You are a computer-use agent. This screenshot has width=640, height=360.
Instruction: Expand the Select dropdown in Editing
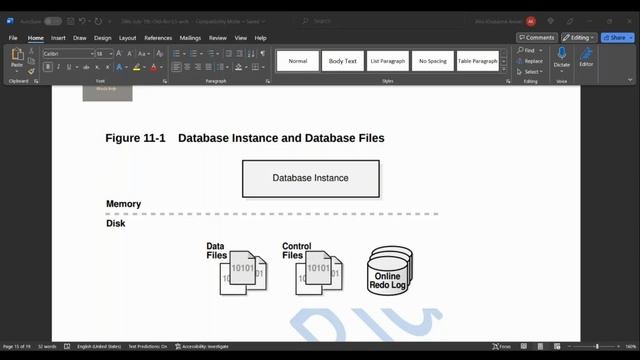[x=529, y=72]
